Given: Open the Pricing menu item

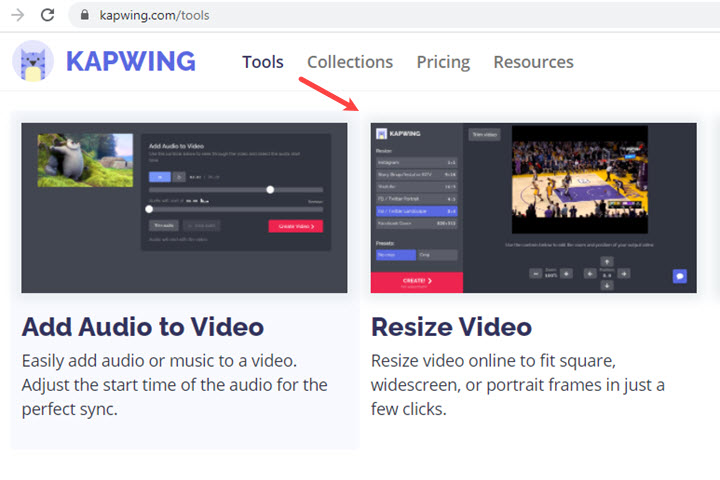Looking at the screenshot, I should click(443, 62).
